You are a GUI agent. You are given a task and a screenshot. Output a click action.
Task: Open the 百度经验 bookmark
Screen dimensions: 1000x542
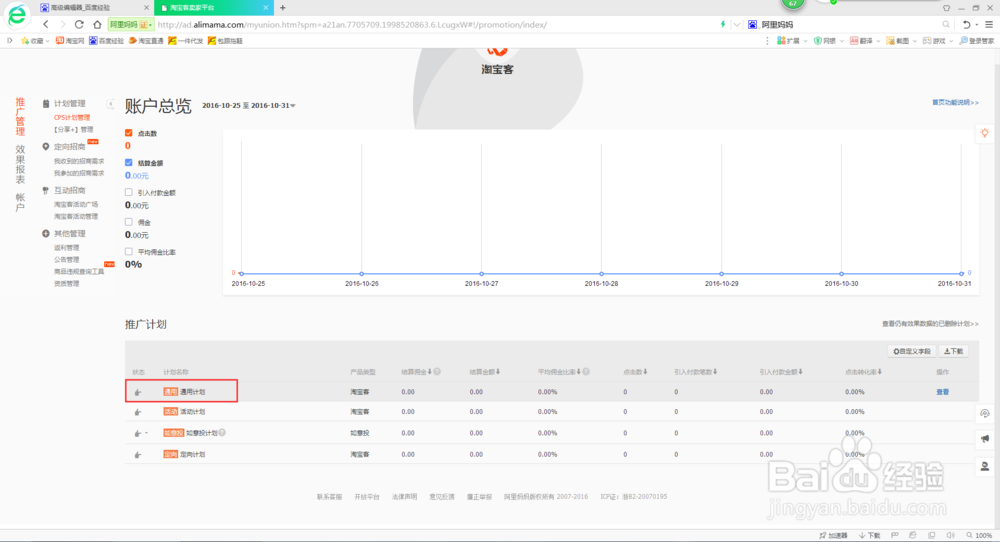click(107, 41)
